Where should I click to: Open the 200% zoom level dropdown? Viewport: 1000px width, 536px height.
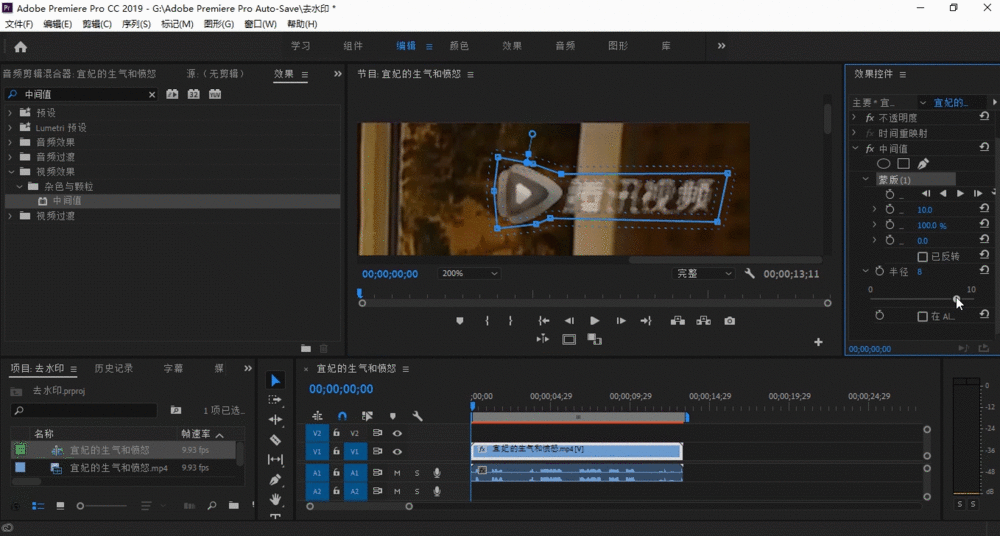(x=469, y=273)
